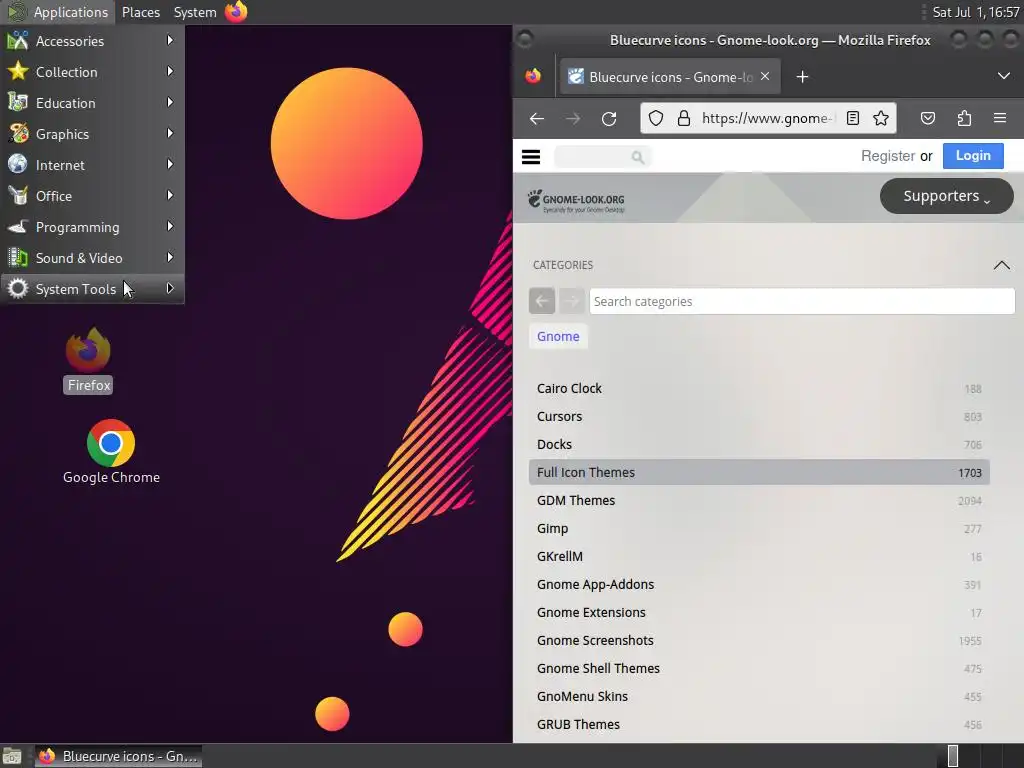
Task: Click the browser forward arrow
Action: coord(573,118)
